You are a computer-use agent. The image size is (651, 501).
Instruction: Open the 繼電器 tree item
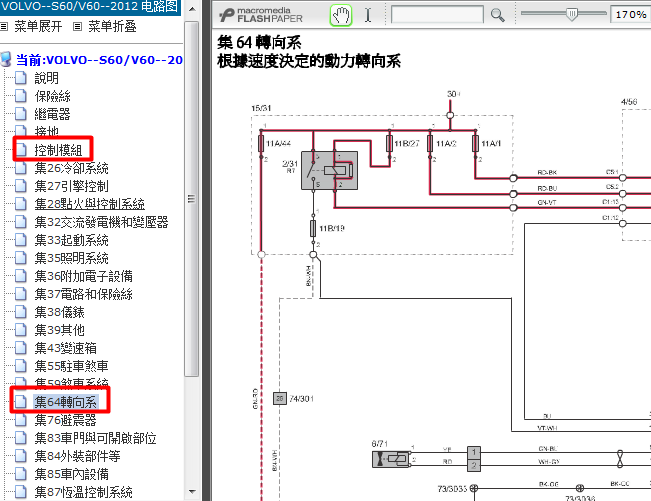pos(52,114)
